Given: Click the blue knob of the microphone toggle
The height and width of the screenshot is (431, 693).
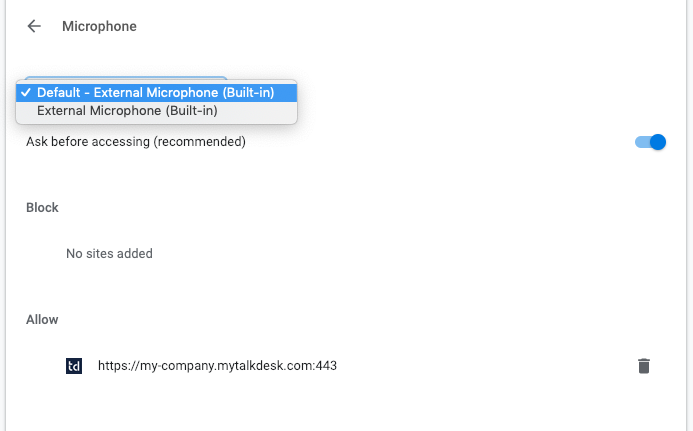Looking at the screenshot, I should (657, 142).
